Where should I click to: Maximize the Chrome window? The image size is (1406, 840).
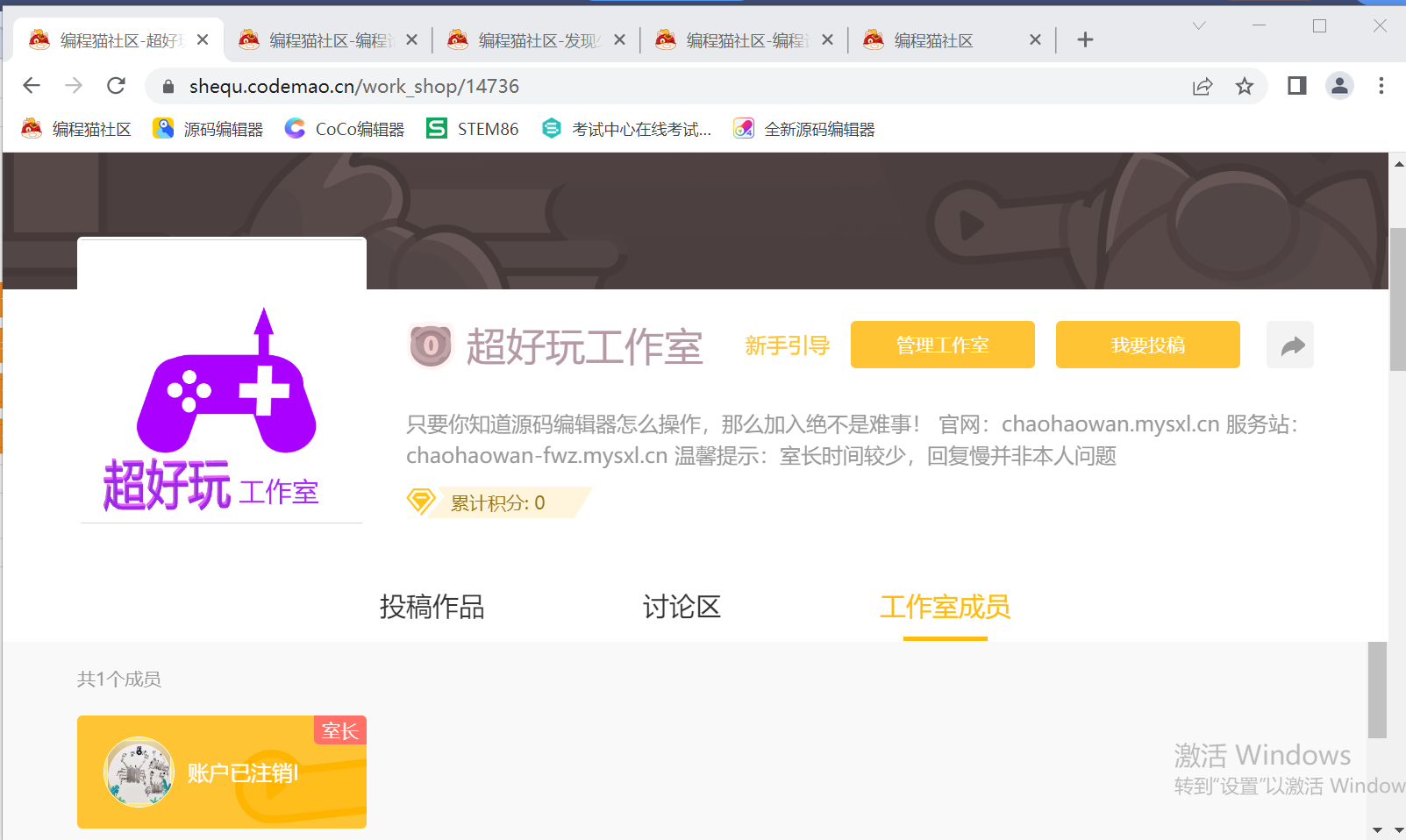click(1319, 25)
